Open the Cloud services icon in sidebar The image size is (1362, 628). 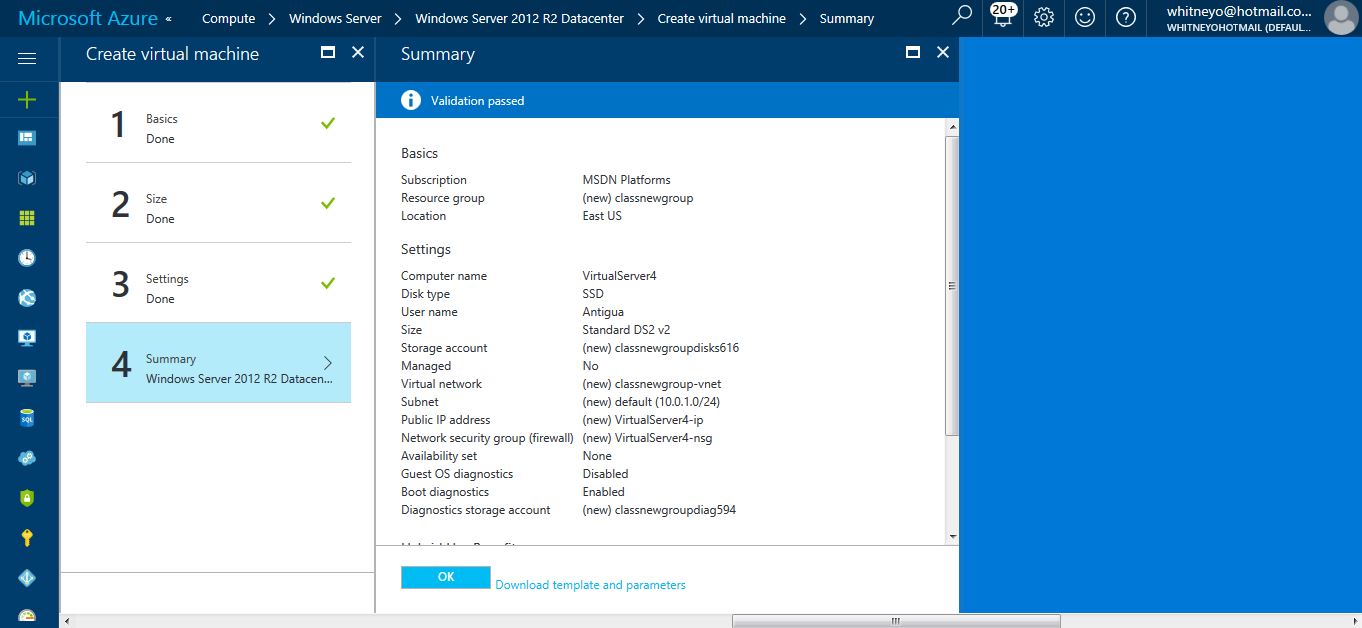pos(27,458)
